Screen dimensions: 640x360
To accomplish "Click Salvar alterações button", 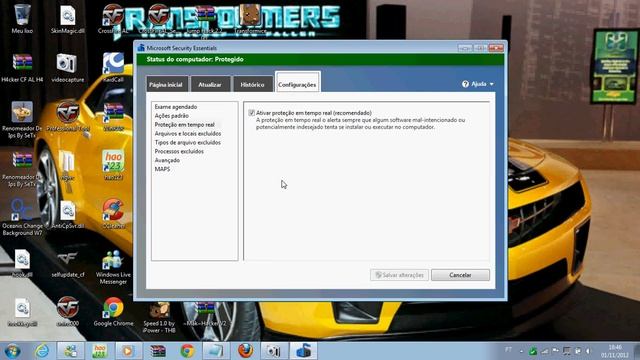I will pos(399,275).
